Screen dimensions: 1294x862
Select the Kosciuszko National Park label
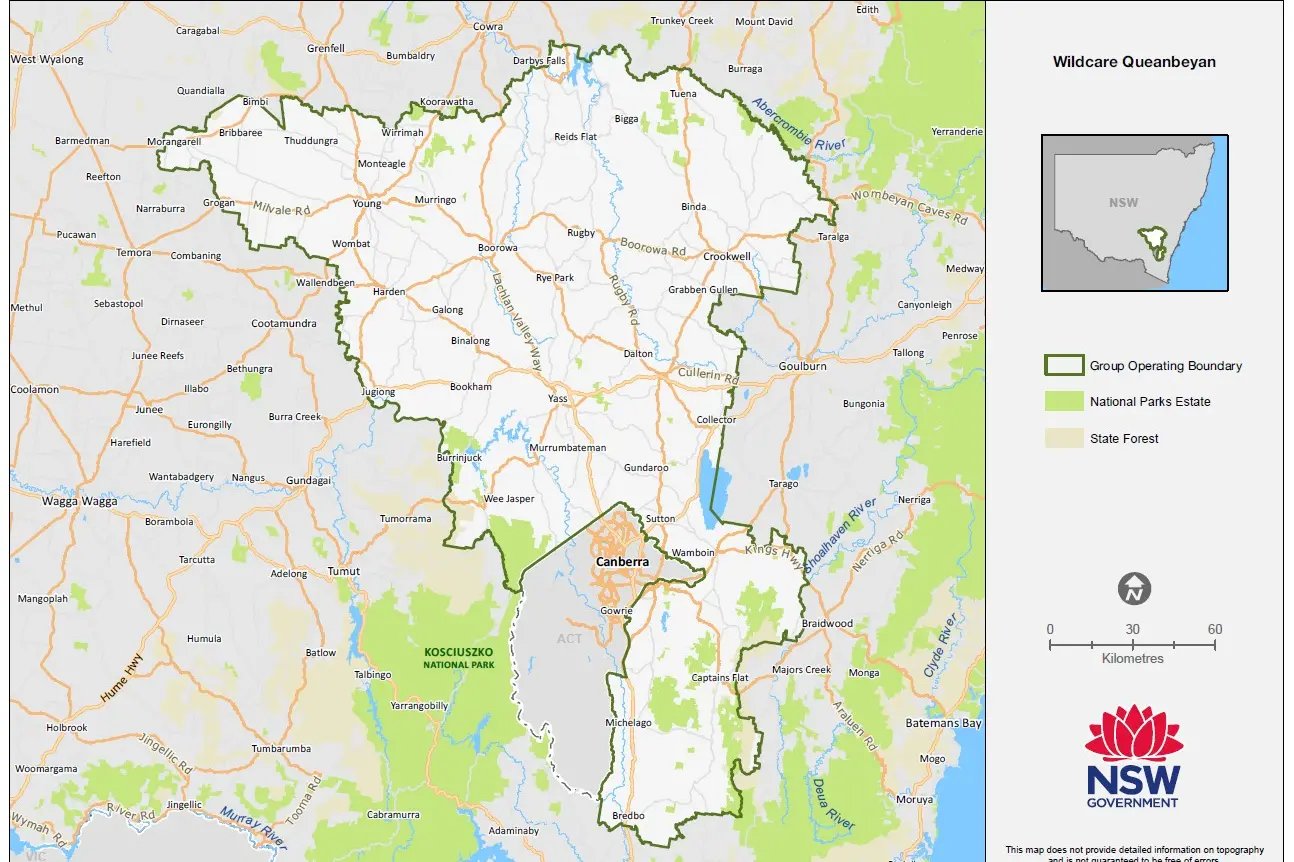(460, 657)
